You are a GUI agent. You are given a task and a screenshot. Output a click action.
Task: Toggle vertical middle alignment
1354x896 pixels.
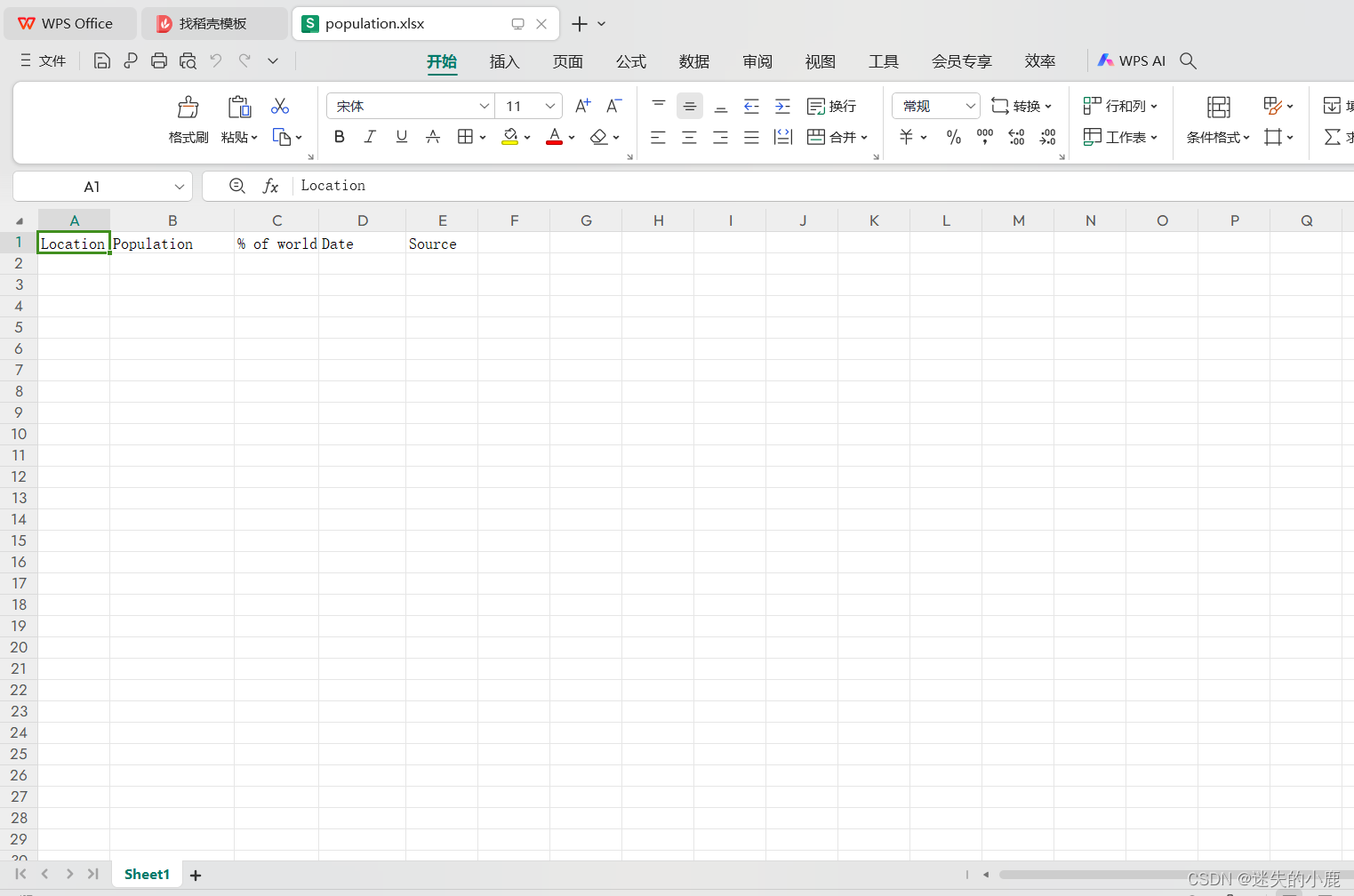pos(689,106)
